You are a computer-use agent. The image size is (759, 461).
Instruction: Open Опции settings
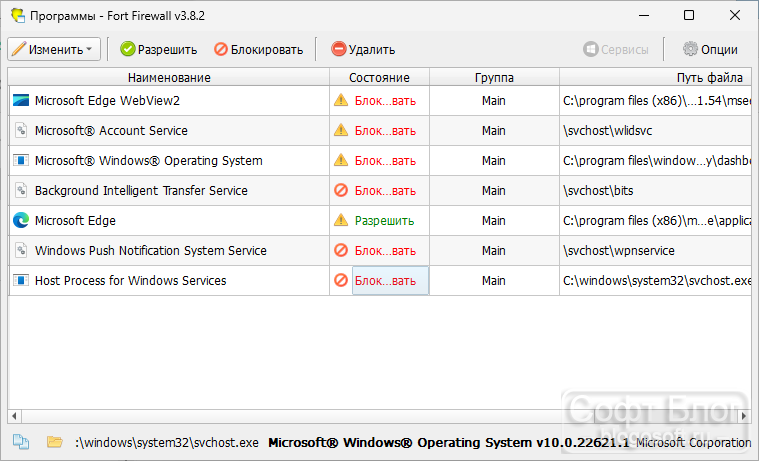(710, 49)
